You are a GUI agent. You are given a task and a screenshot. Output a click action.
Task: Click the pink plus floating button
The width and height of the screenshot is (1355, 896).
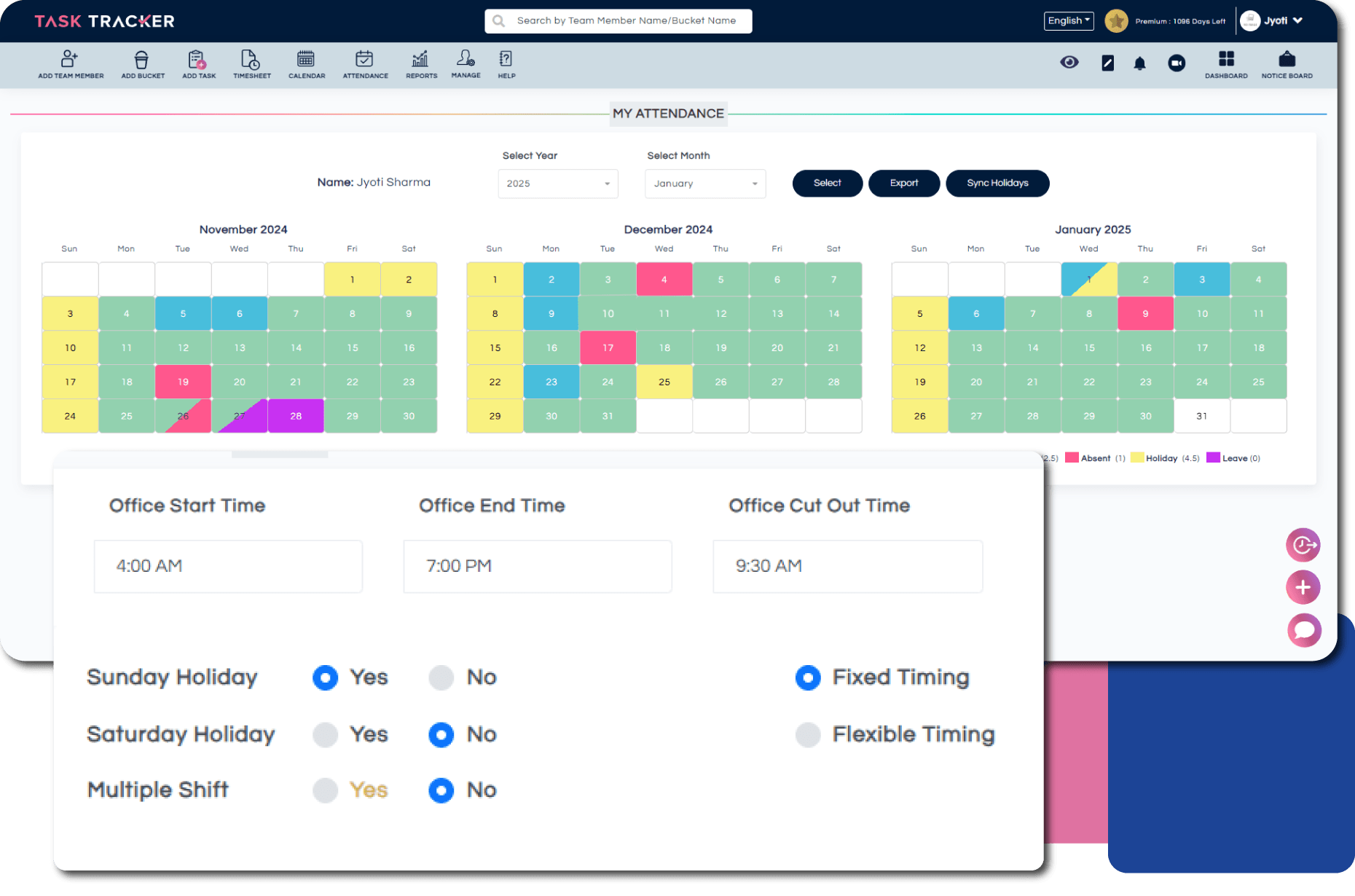point(1303,587)
